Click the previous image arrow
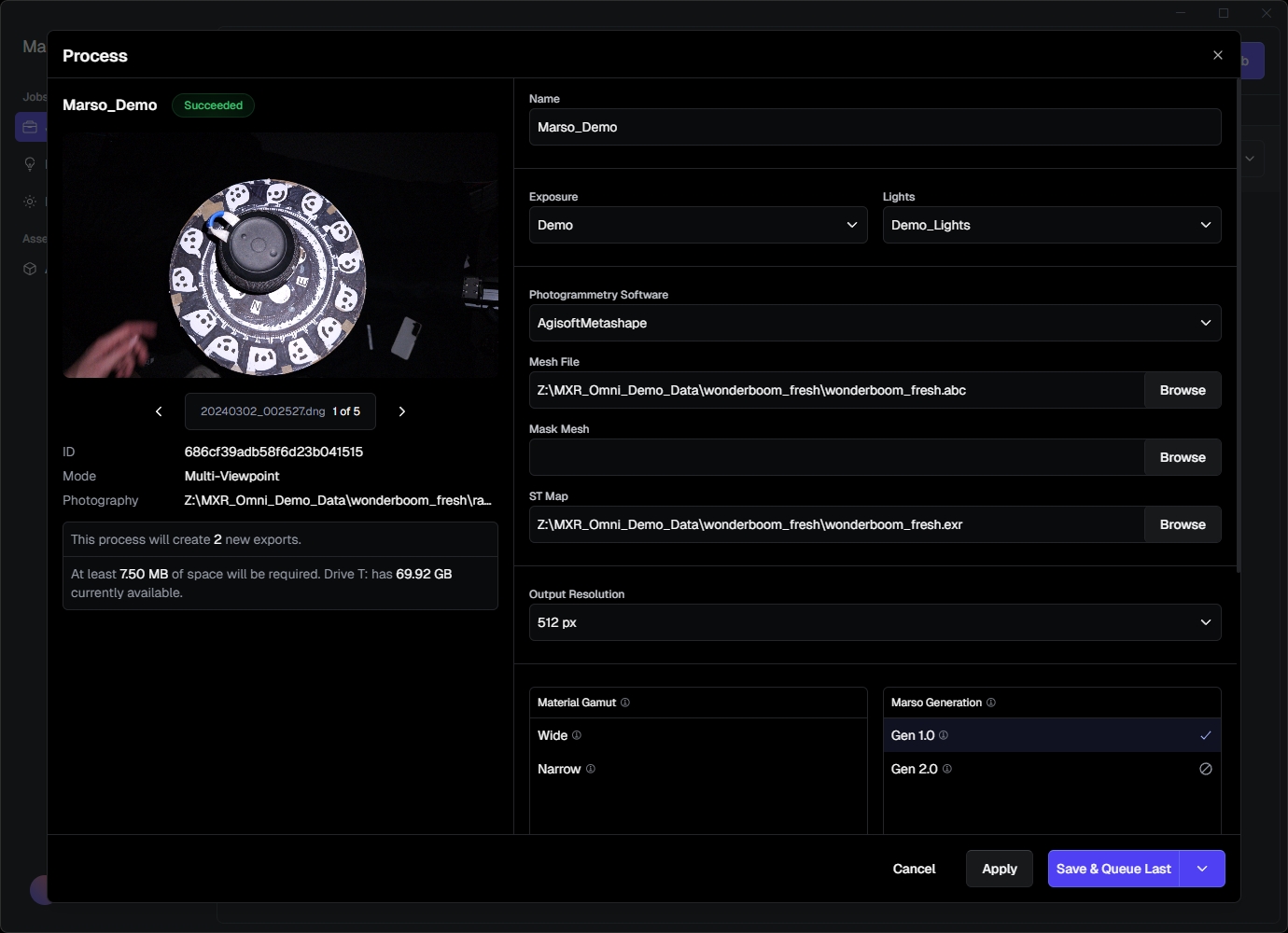Image resolution: width=1288 pixels, height=933 pixels. [159, 411]
